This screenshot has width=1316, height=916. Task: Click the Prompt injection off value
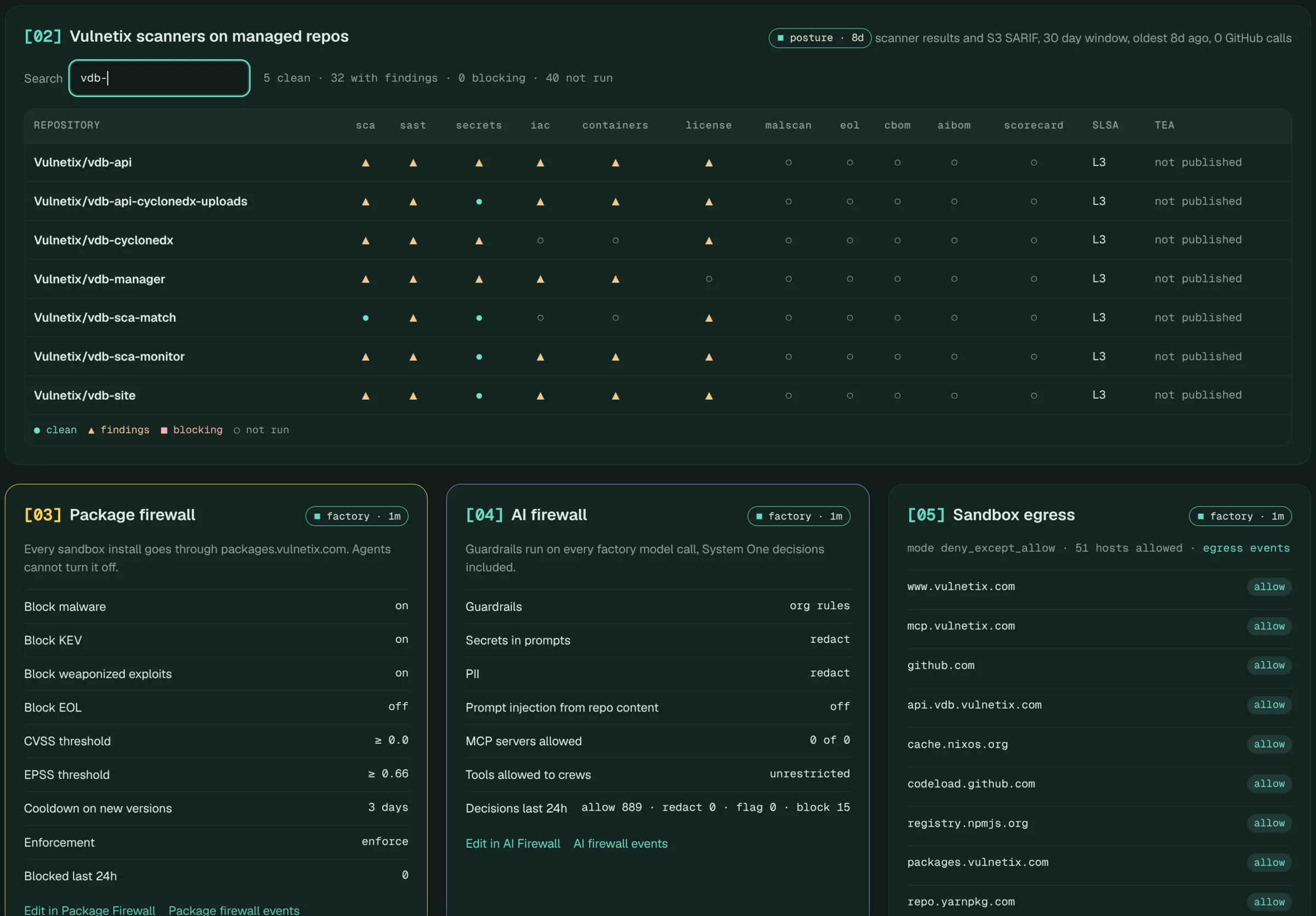tap(839, 707)
